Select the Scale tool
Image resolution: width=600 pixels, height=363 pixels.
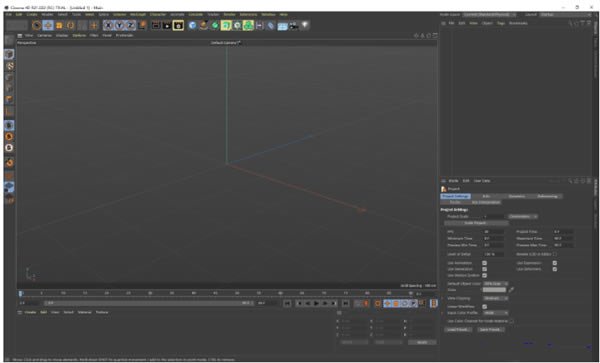(x=59, y=26)
